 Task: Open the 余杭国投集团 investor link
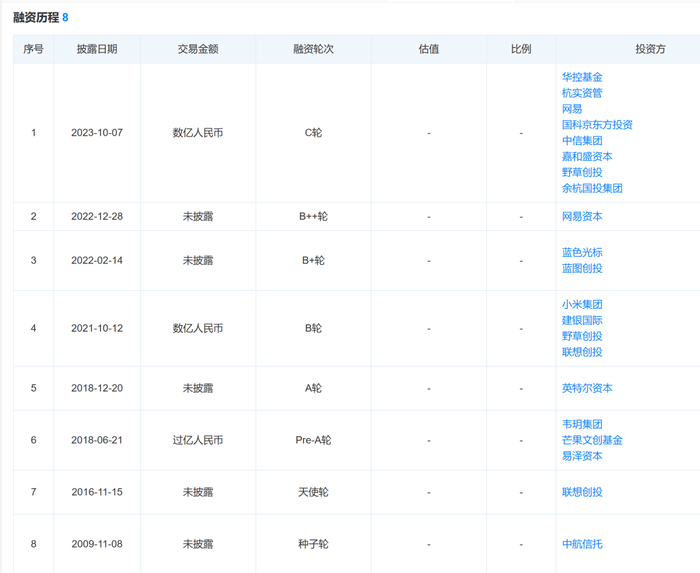592,188
